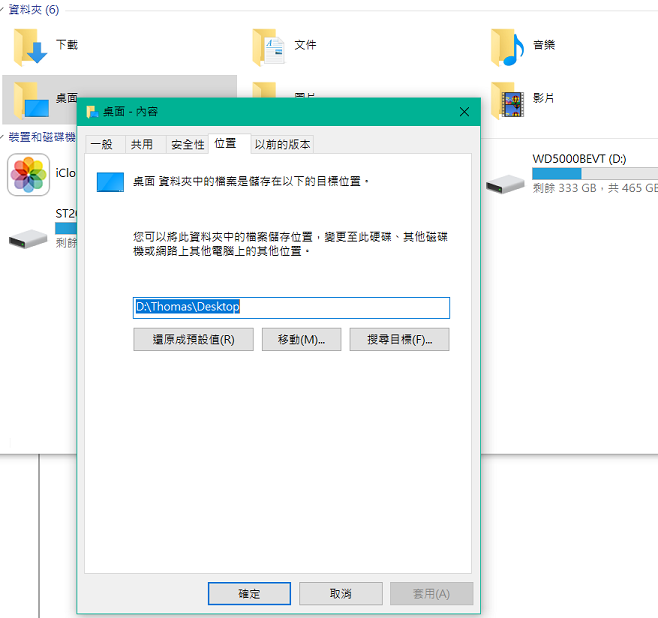Click the 移動(M)... button
This screenshot has height=618, width=658.
point(301,339)
